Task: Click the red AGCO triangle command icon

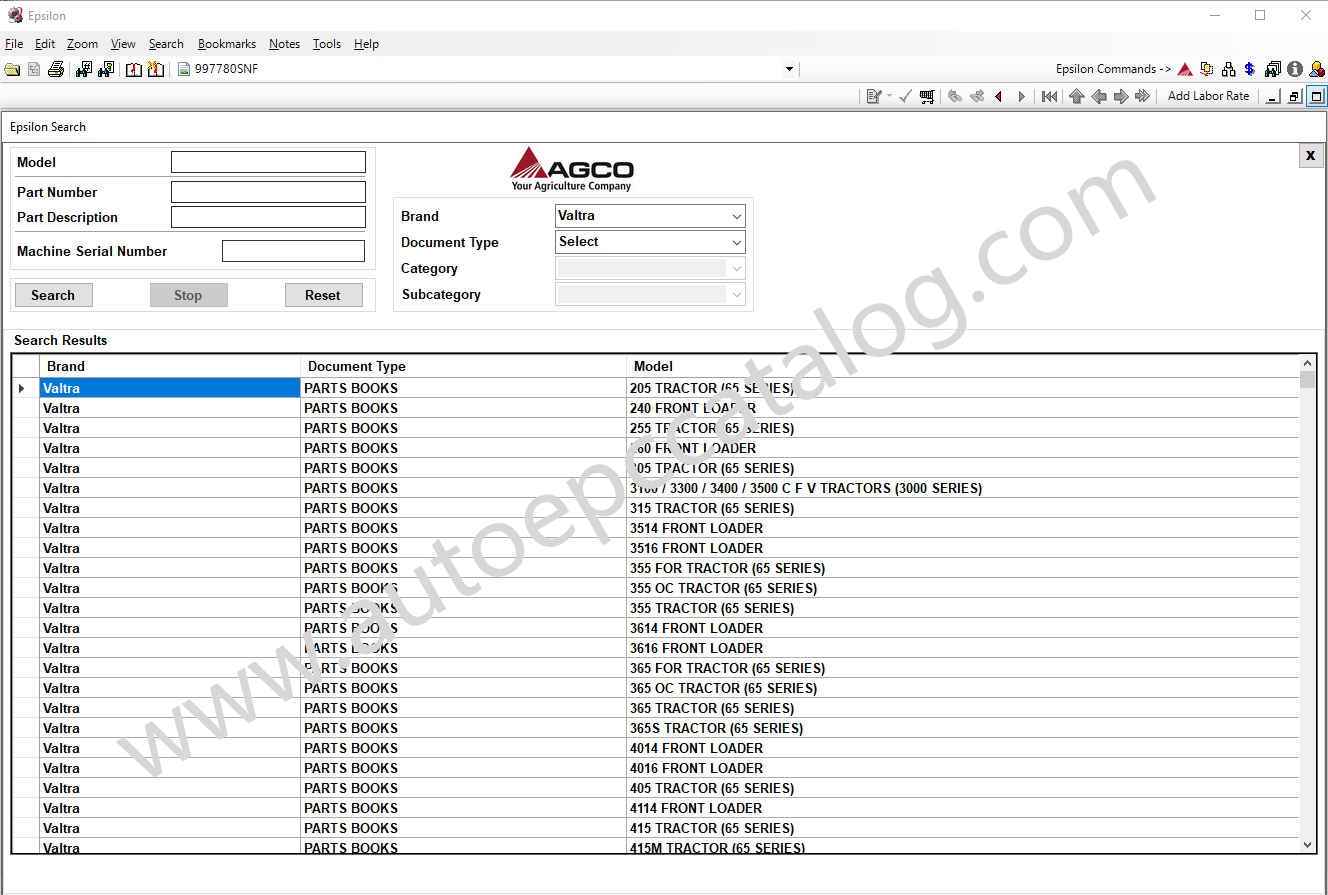Action: pos(1185,69)
